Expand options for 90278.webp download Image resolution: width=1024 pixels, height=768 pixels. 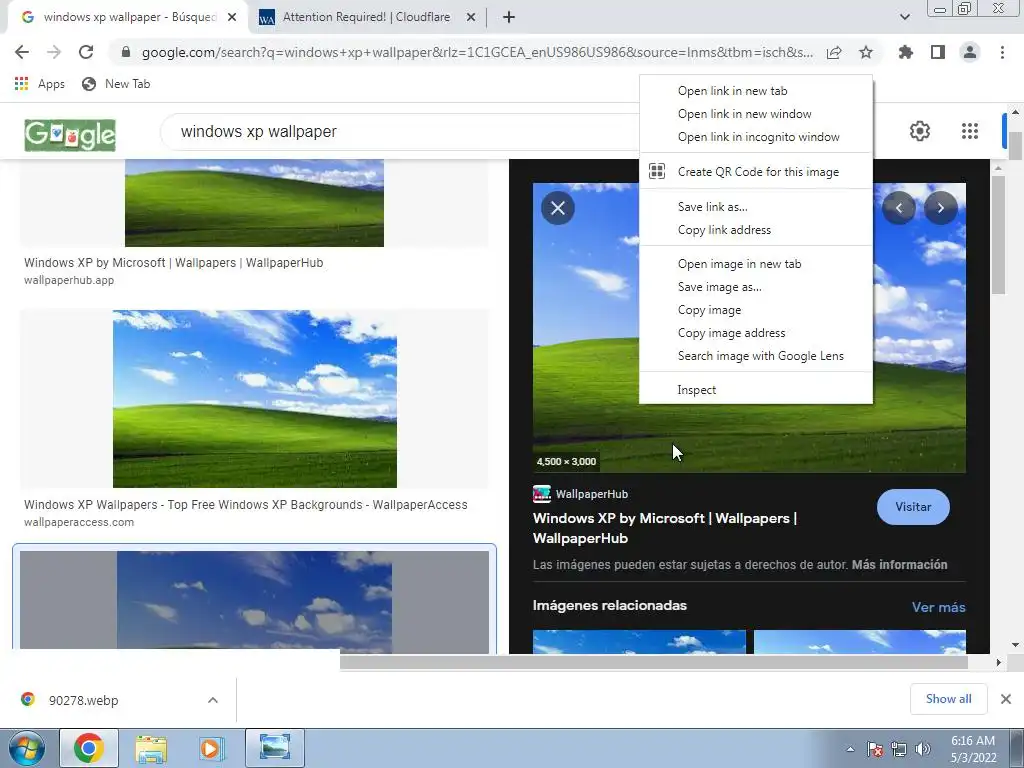213,700
